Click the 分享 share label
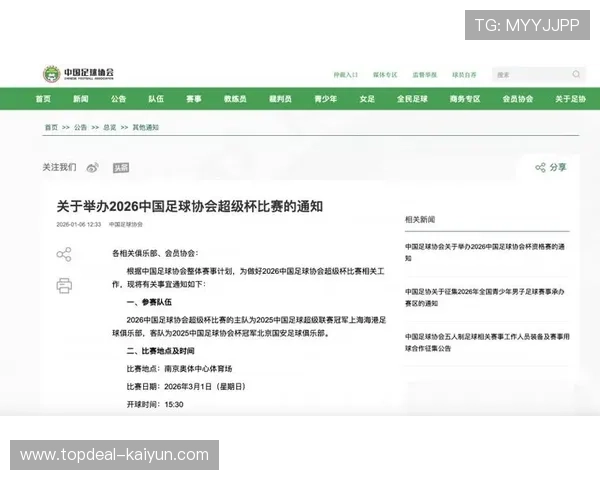The image size is (600, 480). click(x=558, y=167)
